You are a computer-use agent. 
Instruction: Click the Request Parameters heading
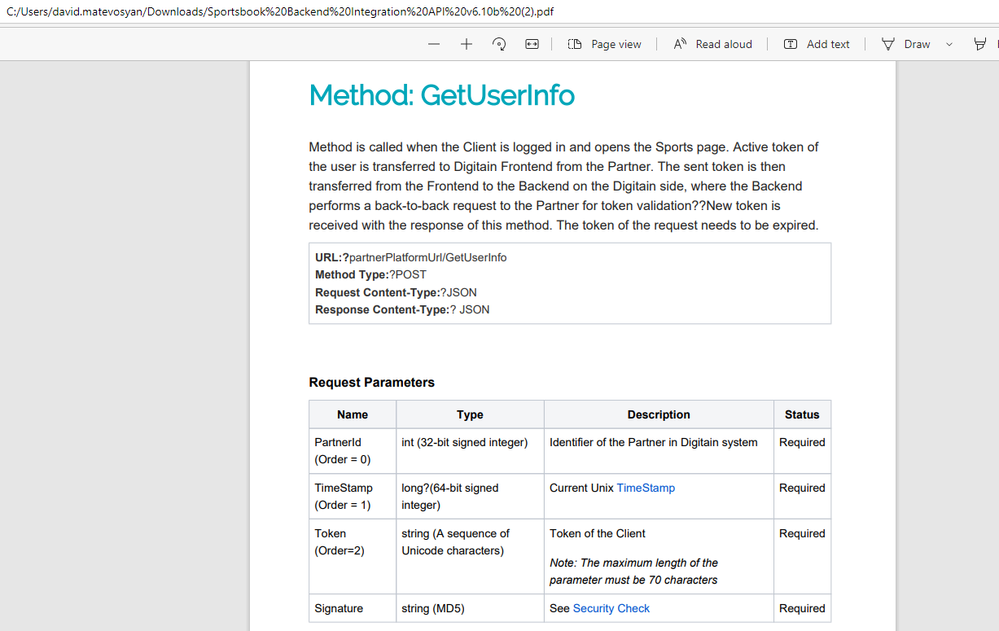pos(371,382)
